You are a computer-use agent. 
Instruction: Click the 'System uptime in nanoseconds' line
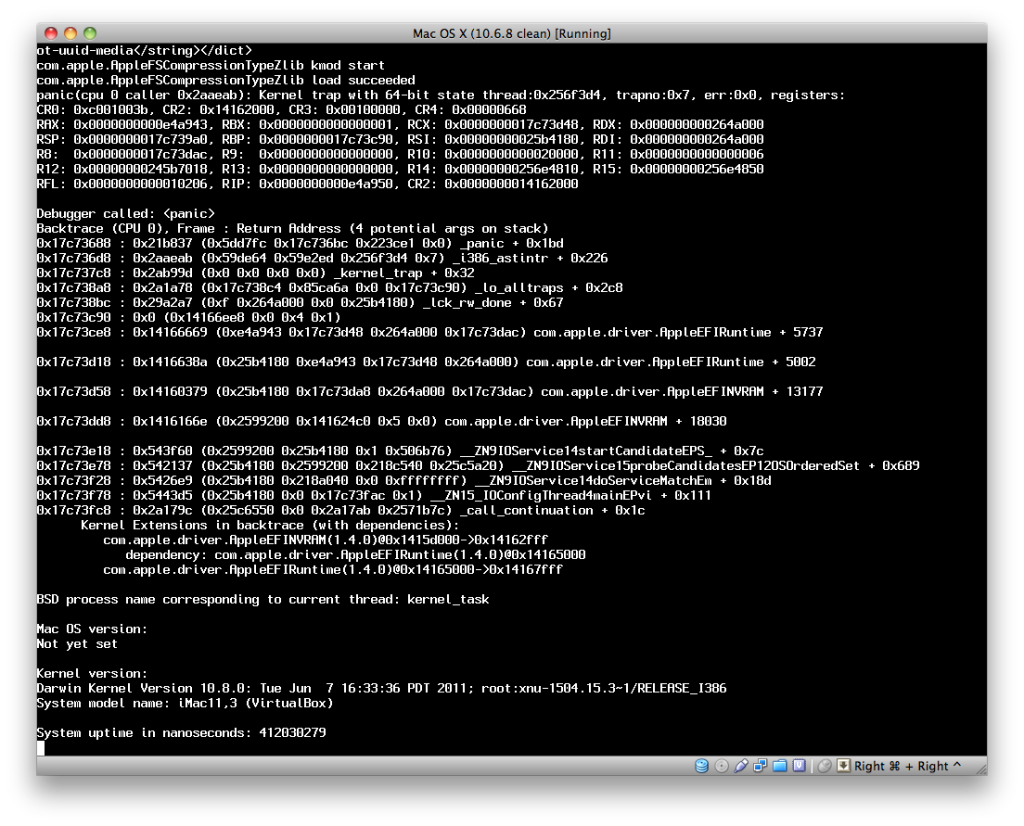pos(181,733)
